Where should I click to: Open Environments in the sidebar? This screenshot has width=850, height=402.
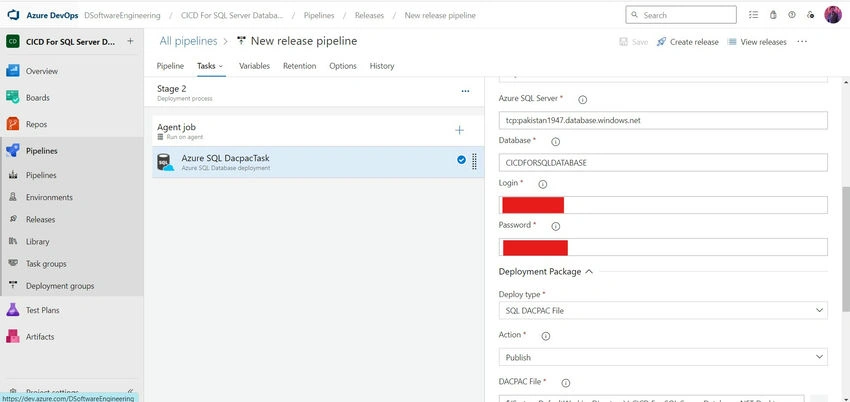49,197
